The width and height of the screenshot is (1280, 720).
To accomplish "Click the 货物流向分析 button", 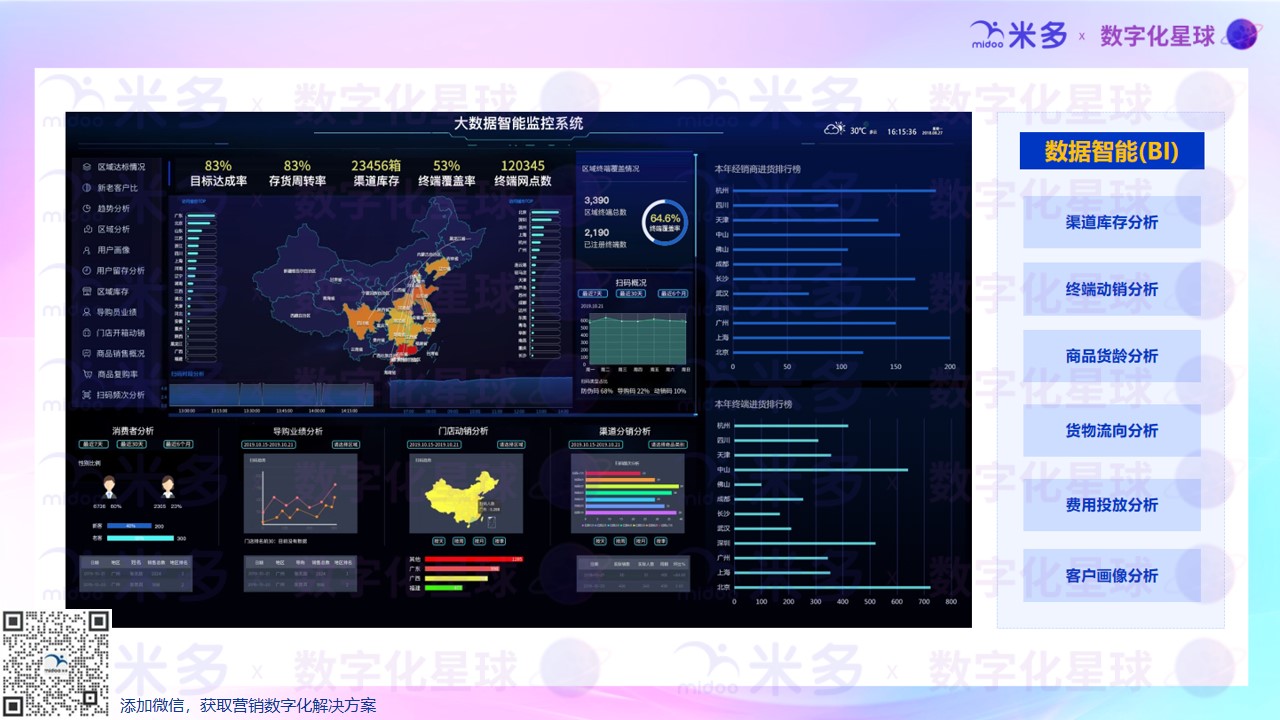I will pyautogui.click(x=1111, y=431).
